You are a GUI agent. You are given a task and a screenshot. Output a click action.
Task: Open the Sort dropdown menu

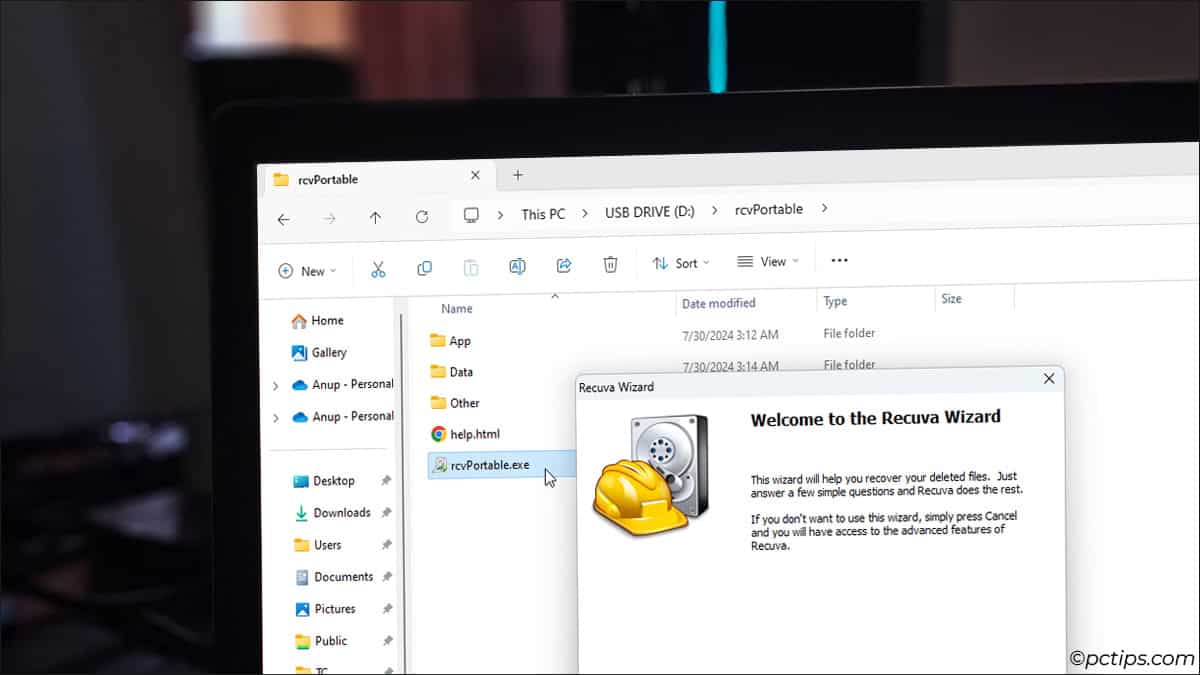[x=680, y=263]
